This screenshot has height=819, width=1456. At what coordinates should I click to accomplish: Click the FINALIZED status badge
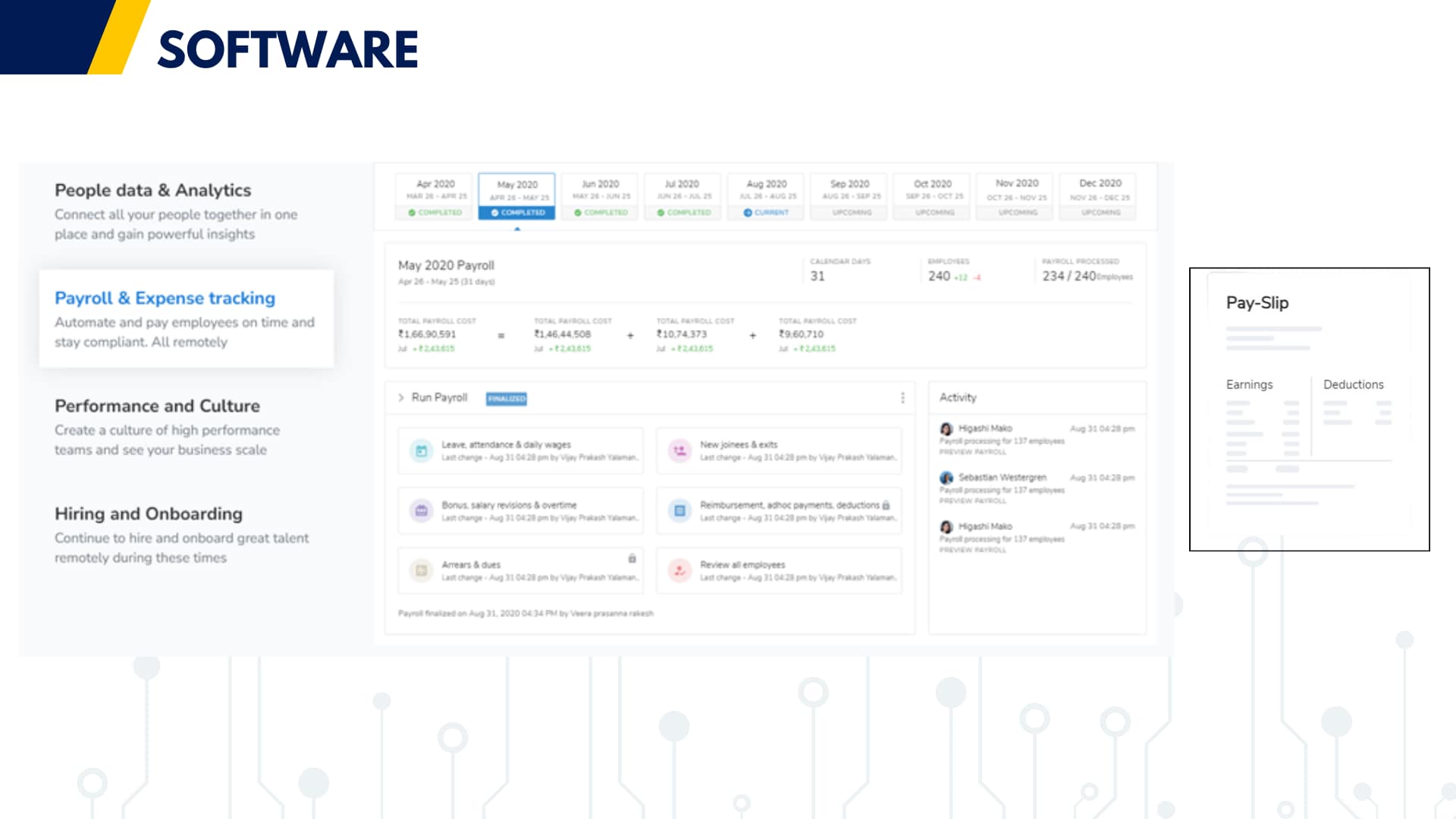507,399
